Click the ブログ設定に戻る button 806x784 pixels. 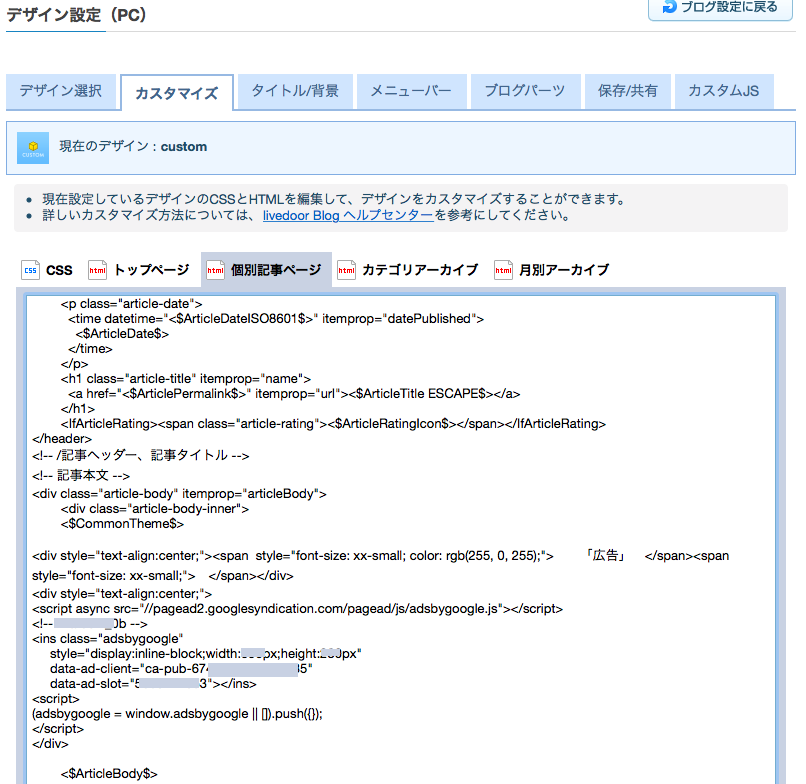tap(721, 8)
